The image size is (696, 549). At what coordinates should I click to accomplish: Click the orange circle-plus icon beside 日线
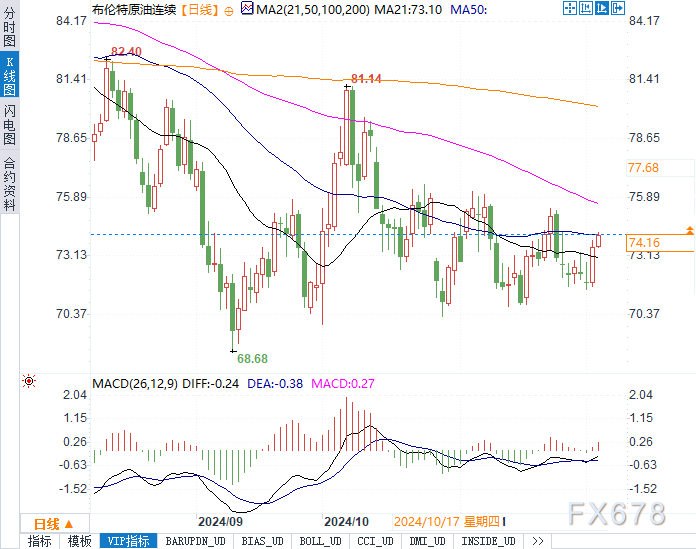pyautogui.click(x=229, y=12)
